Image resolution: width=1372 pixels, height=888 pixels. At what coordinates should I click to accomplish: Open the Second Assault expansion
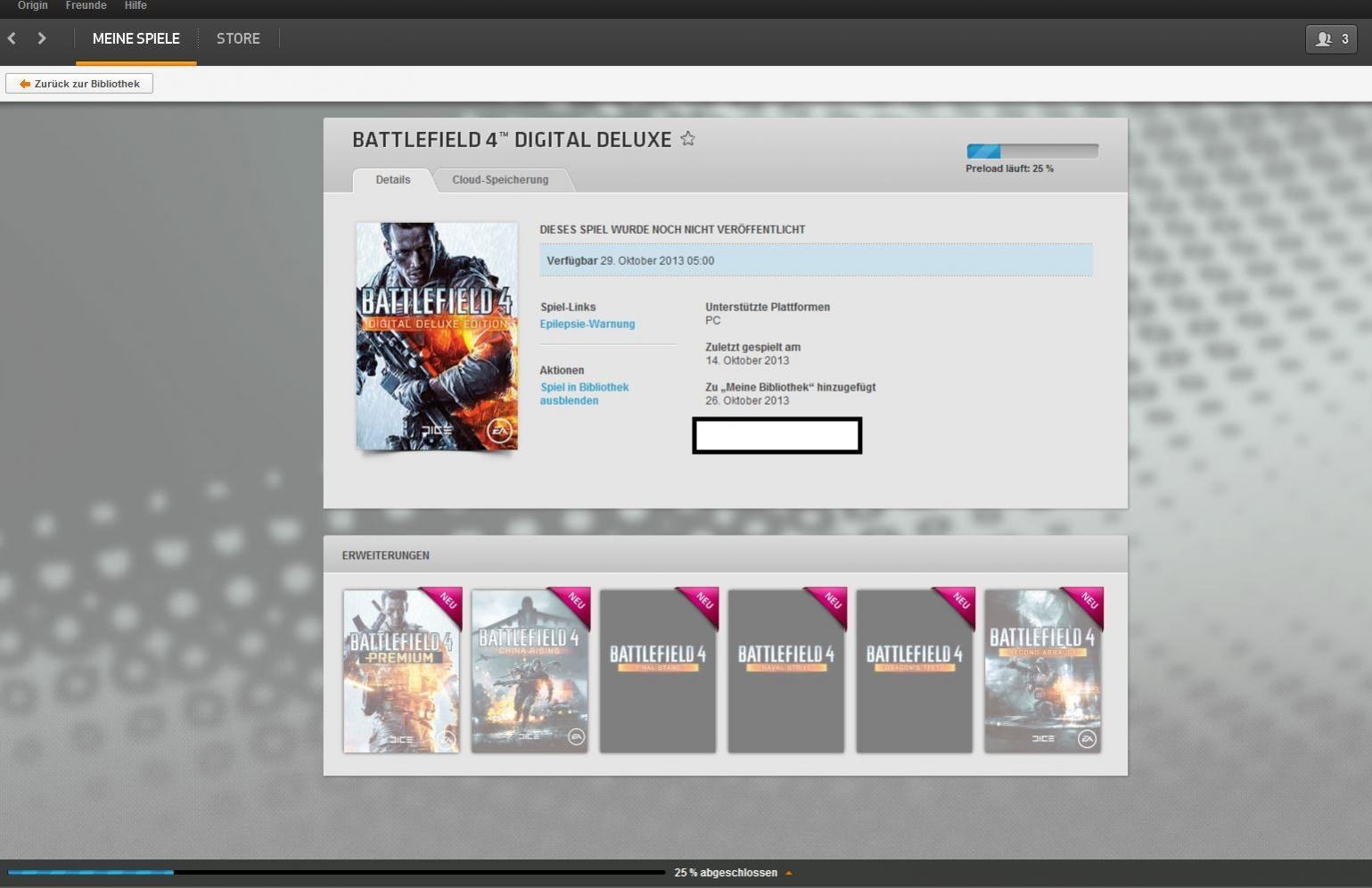click(x=1043, y=670)
